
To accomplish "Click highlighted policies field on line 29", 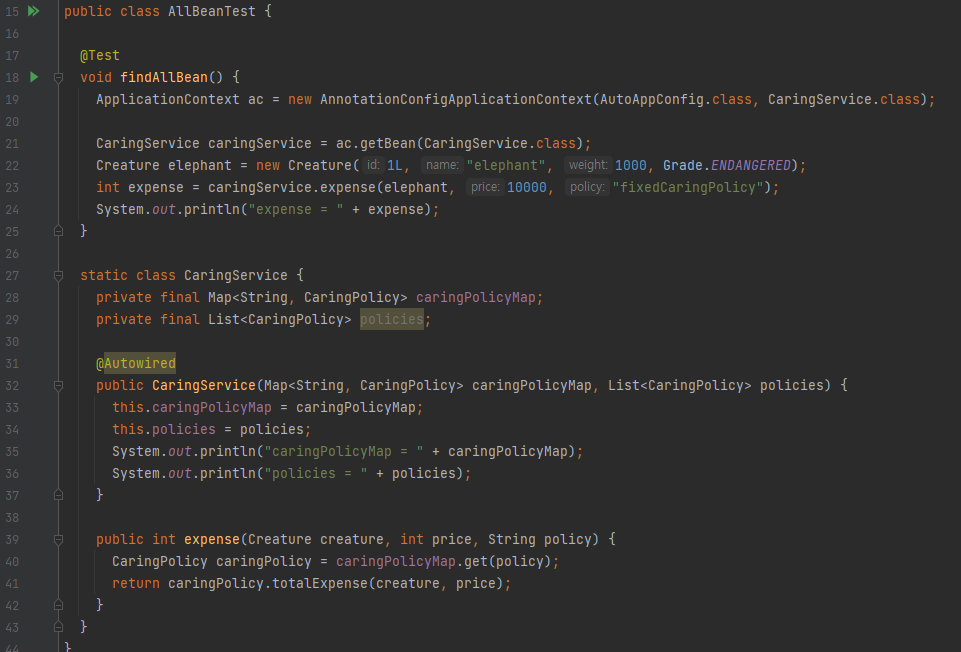I will [x=392, y=319].
